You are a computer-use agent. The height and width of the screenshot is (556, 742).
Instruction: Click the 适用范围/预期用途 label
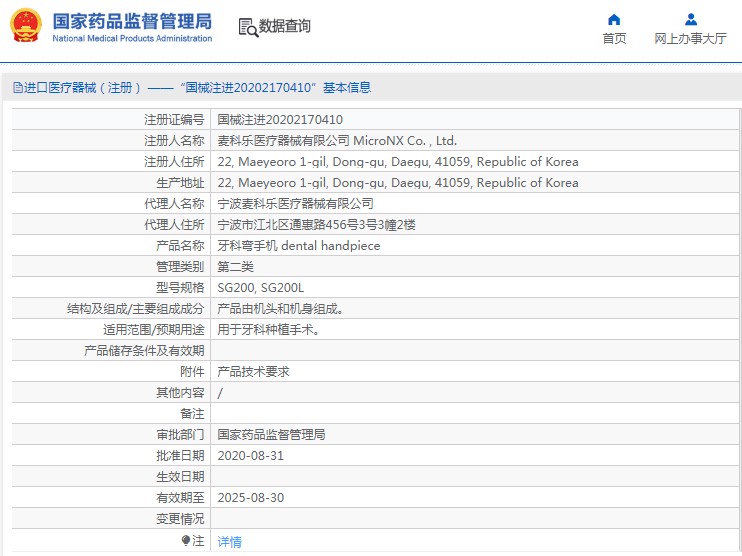coord(154,329)
